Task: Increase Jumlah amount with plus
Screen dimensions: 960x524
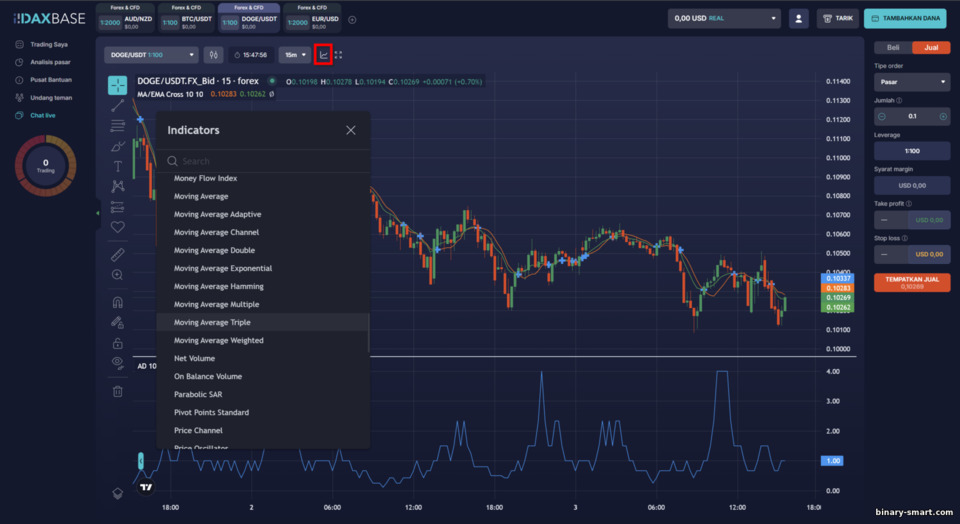Action: (943, 116)
